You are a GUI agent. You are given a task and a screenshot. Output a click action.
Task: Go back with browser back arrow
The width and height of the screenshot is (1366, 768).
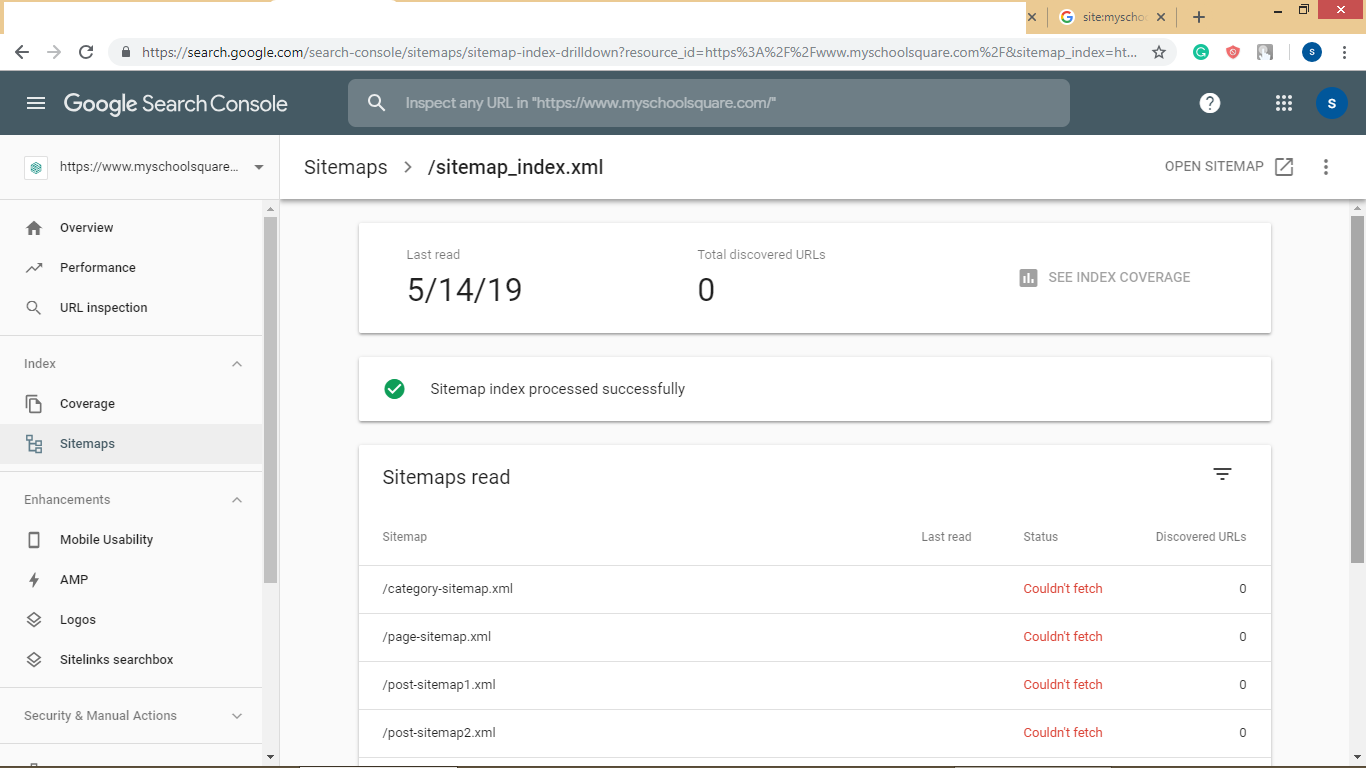pos(22,52)
